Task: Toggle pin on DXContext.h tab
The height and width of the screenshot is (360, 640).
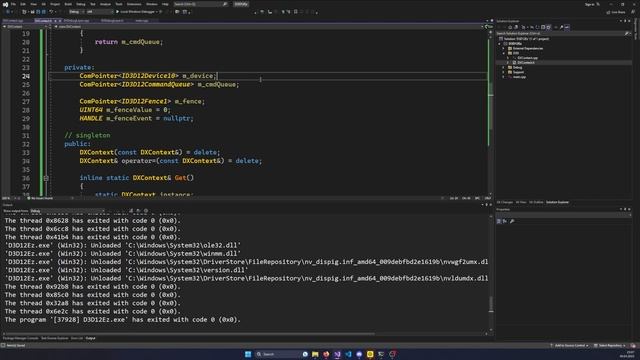Action: [56, 20]
